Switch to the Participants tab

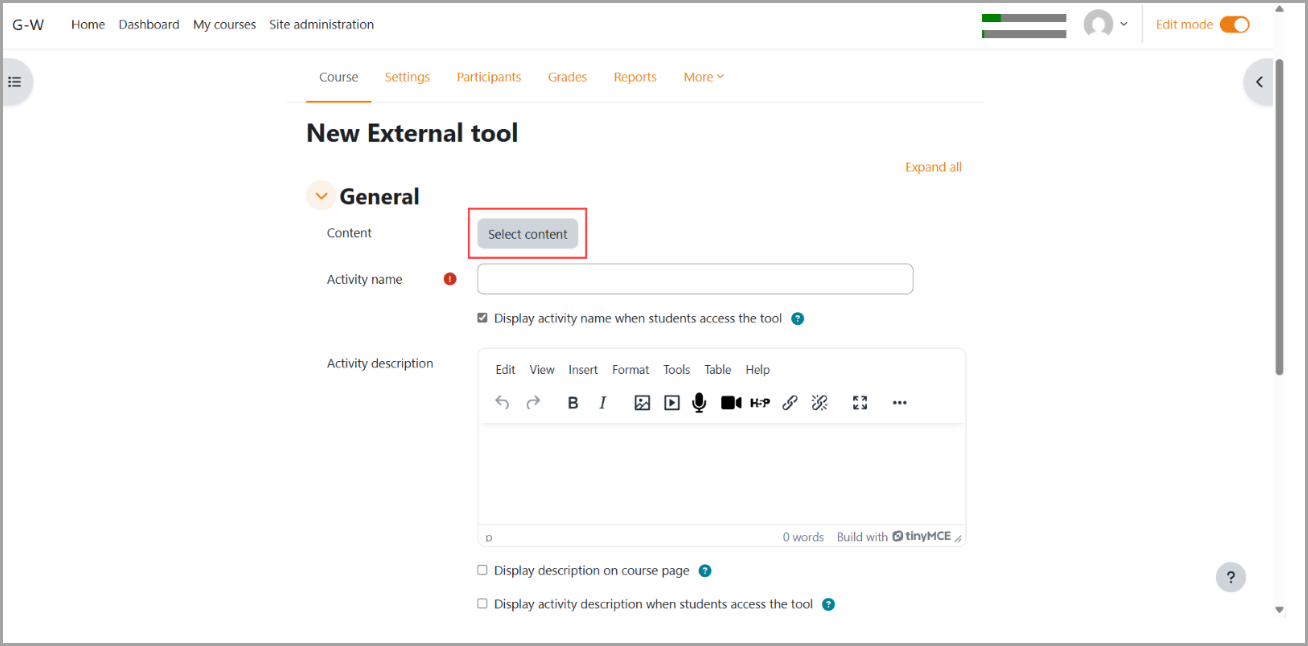click(x=488, y=77)
